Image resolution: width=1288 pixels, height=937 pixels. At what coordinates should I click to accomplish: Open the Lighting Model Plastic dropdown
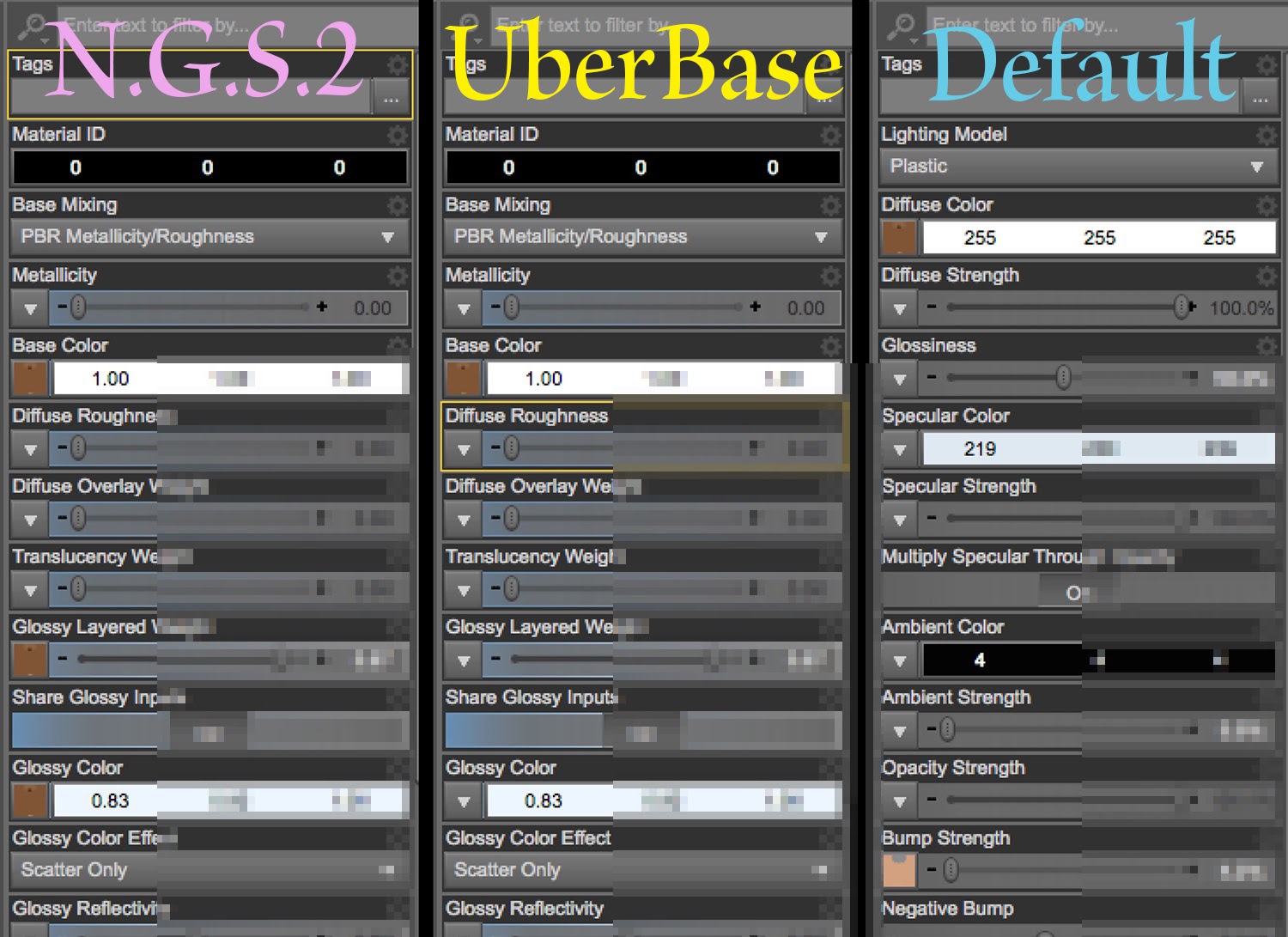(1077, 167)
